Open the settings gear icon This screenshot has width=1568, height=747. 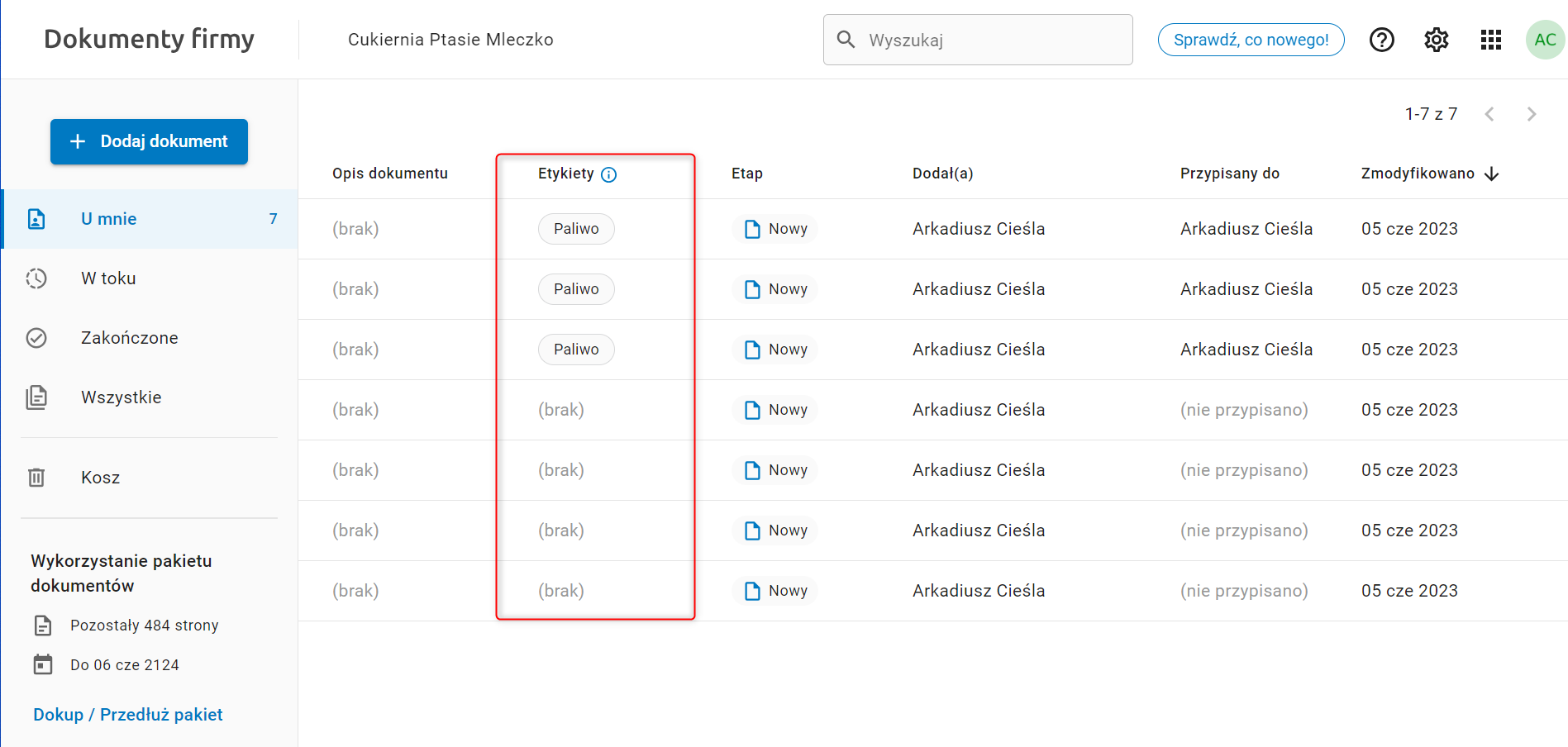[1437, 40]
